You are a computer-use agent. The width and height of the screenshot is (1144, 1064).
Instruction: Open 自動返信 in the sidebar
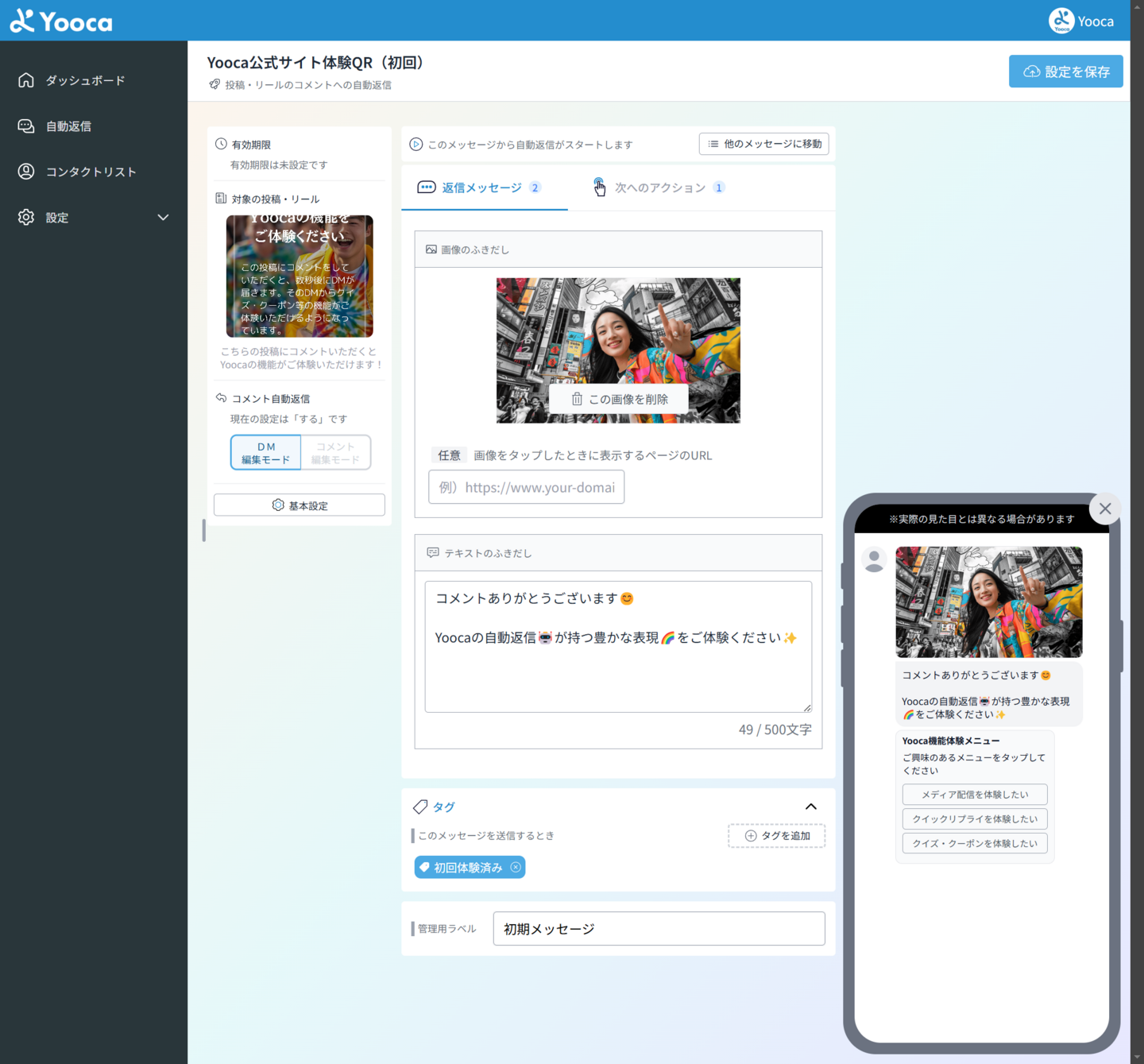tap(68, 126)
